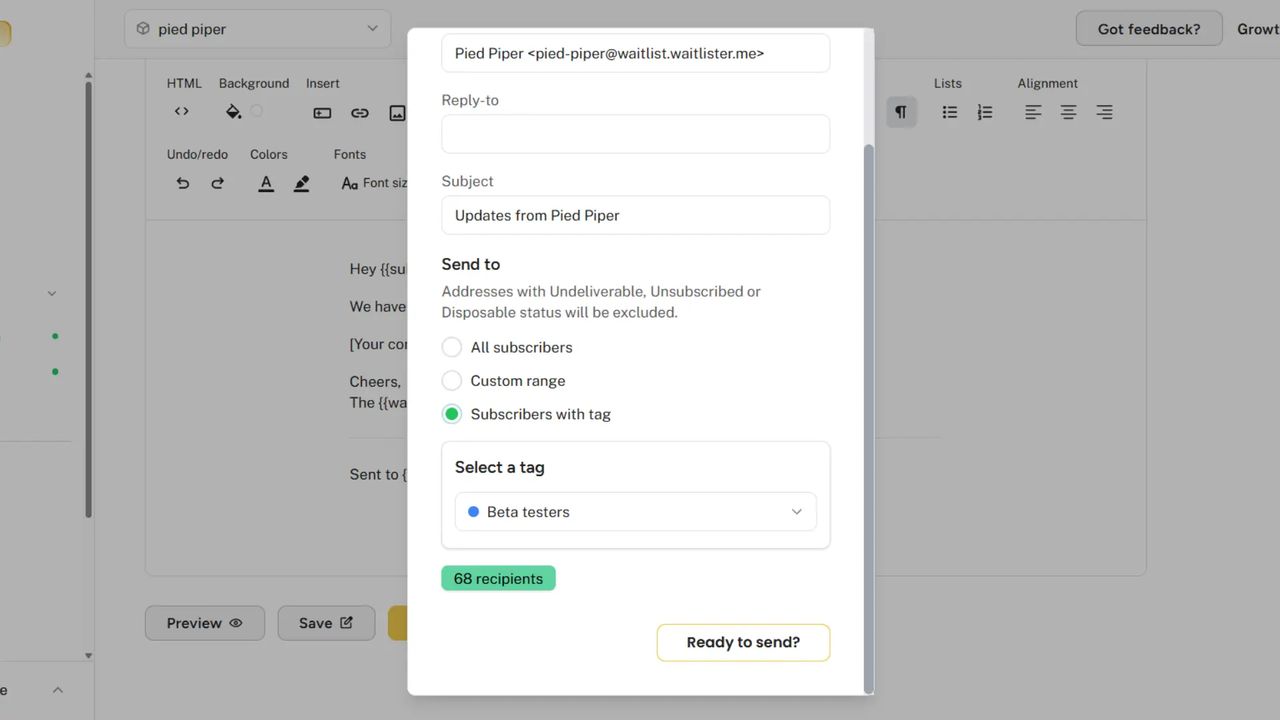1280x720 pixels.
Task: Click the insert image icon
Action: (397, 112)
